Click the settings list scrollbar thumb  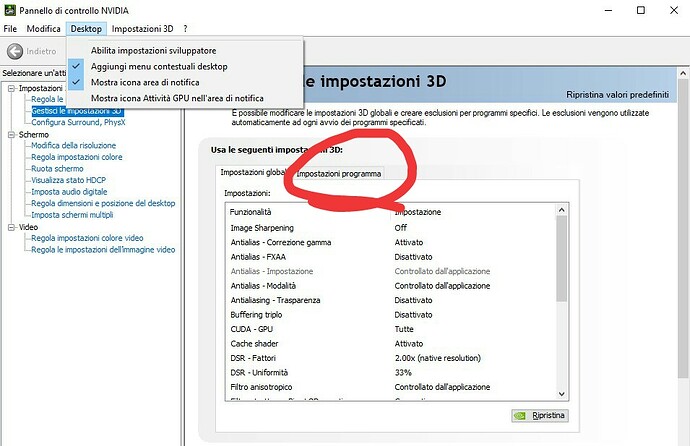562,259
